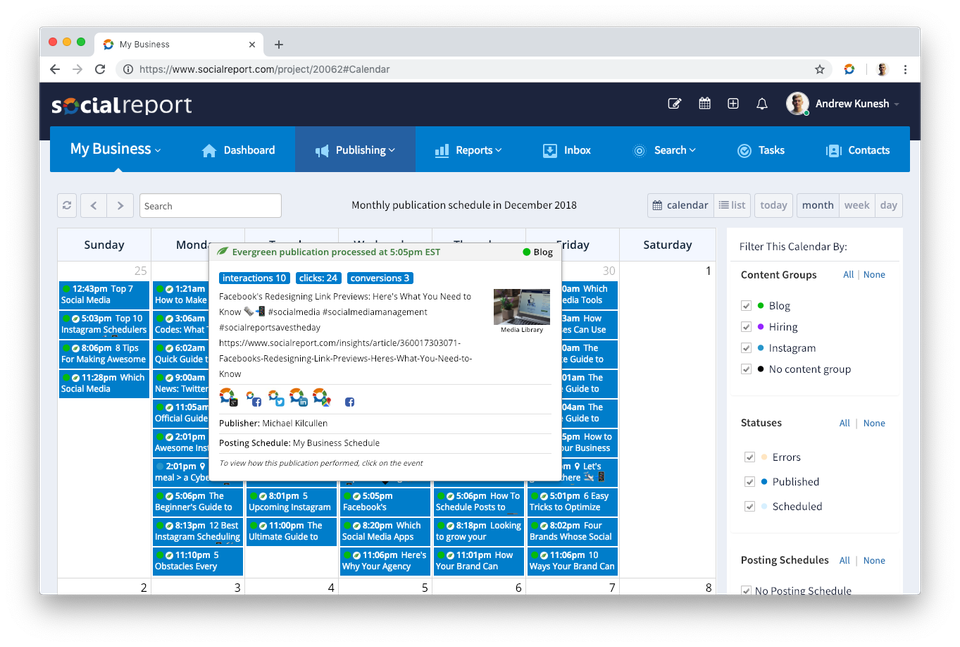The image size is (960, 647).
Task: Refresh the calendar with the reload icon
Action: coord(67,206)
